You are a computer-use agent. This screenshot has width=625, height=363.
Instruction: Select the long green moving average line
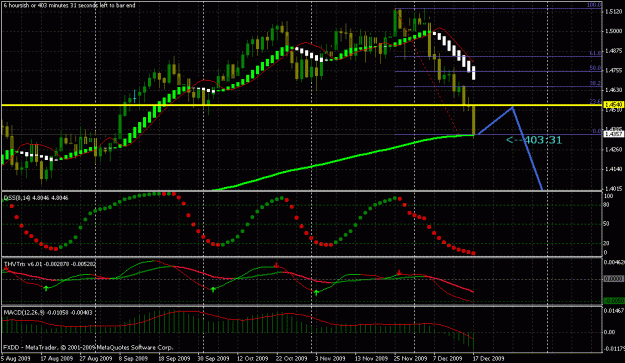343,159
